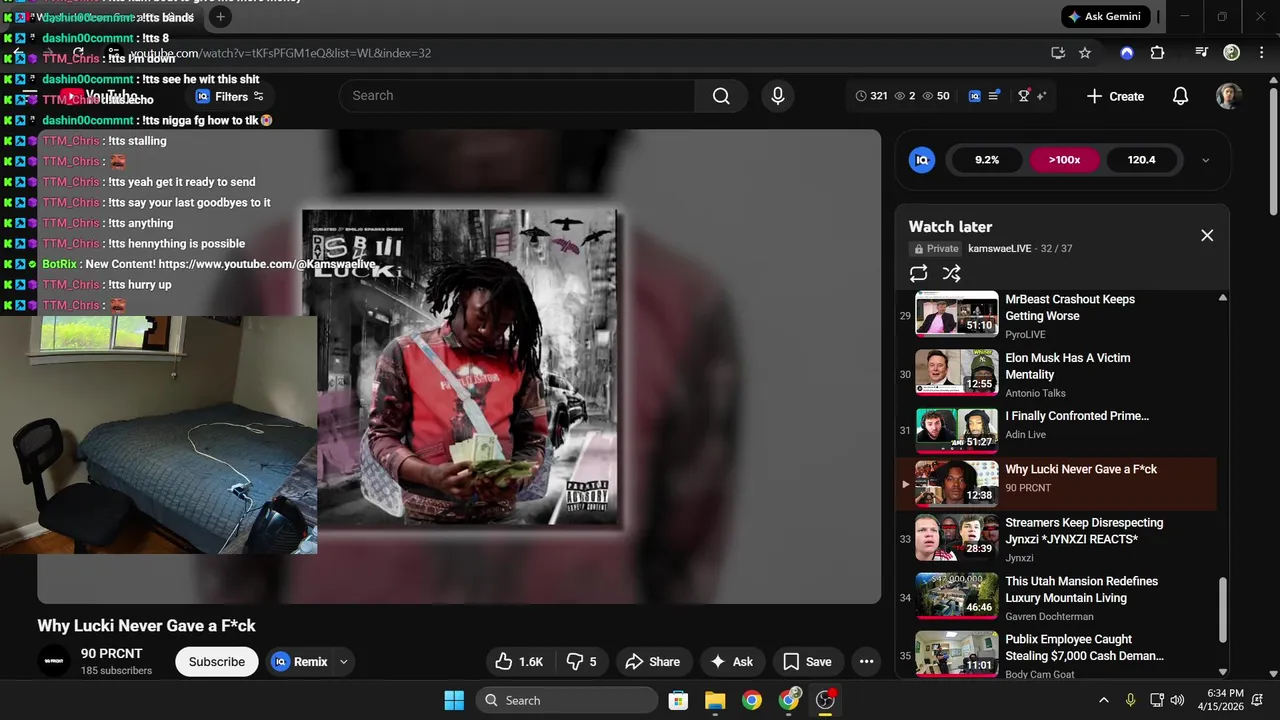The width and height of the screenshot is (1280, 720).
Task: Select Why Lucki Never Gave a F*ck playlist item
Action: coord(1058,484)
